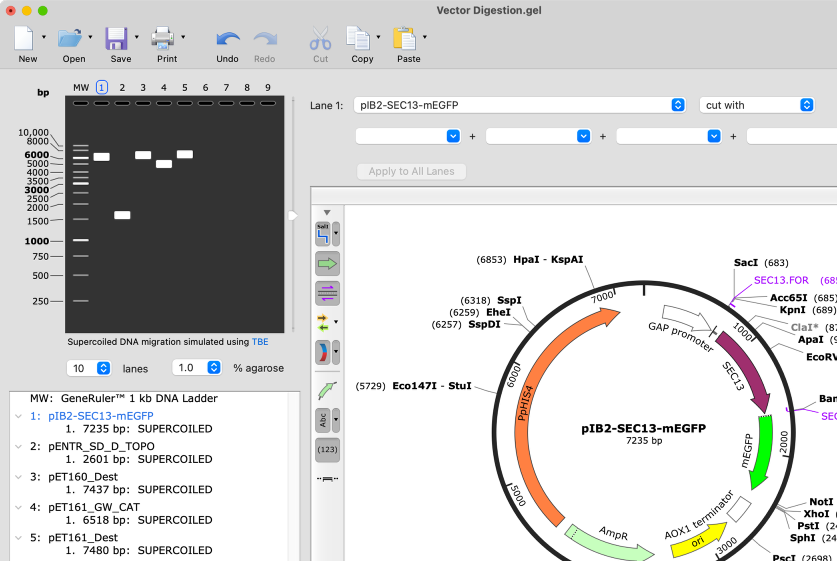Open the 'cut with' dropdown
This screenshot has height=561, width=837.
(757, 105)
